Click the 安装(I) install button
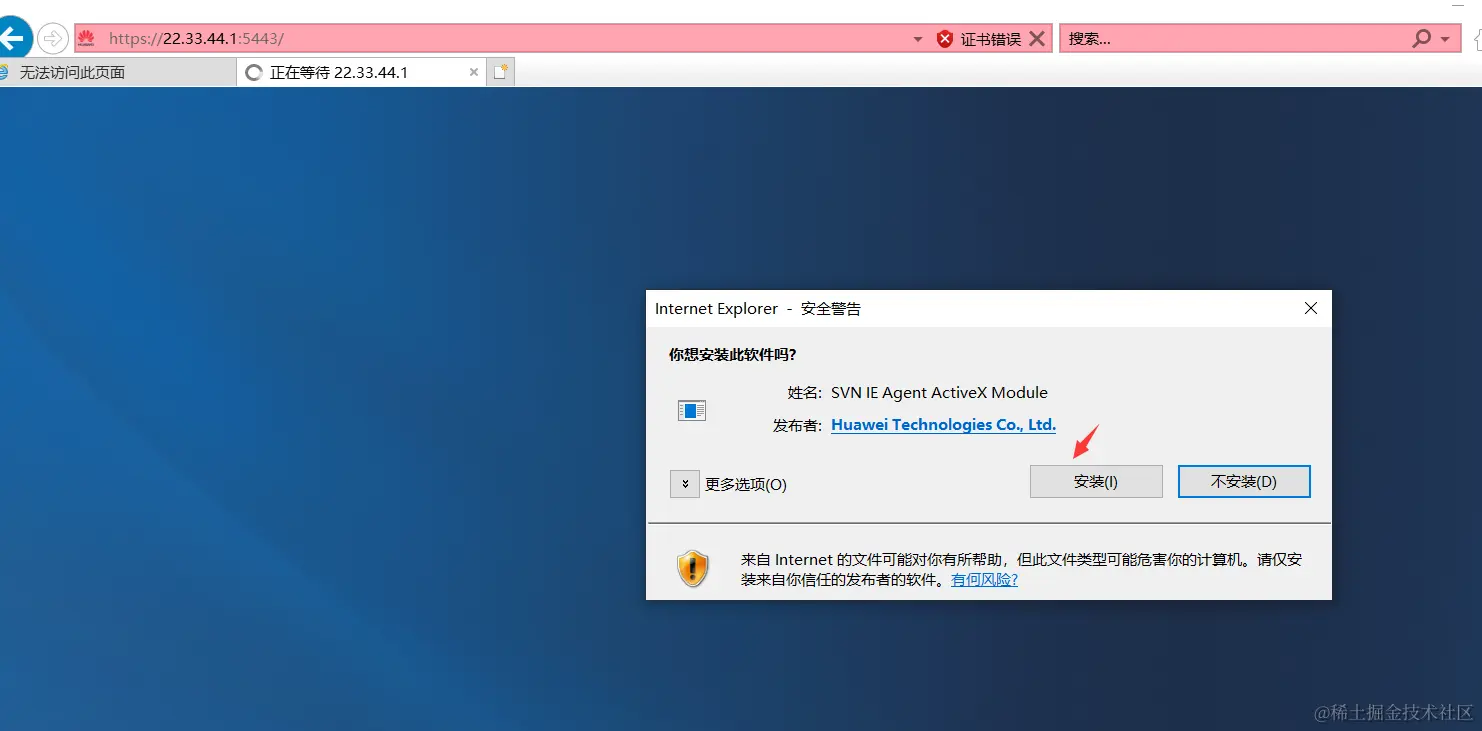This screenshot has width=1482, height=731. tap(1096, 481)
